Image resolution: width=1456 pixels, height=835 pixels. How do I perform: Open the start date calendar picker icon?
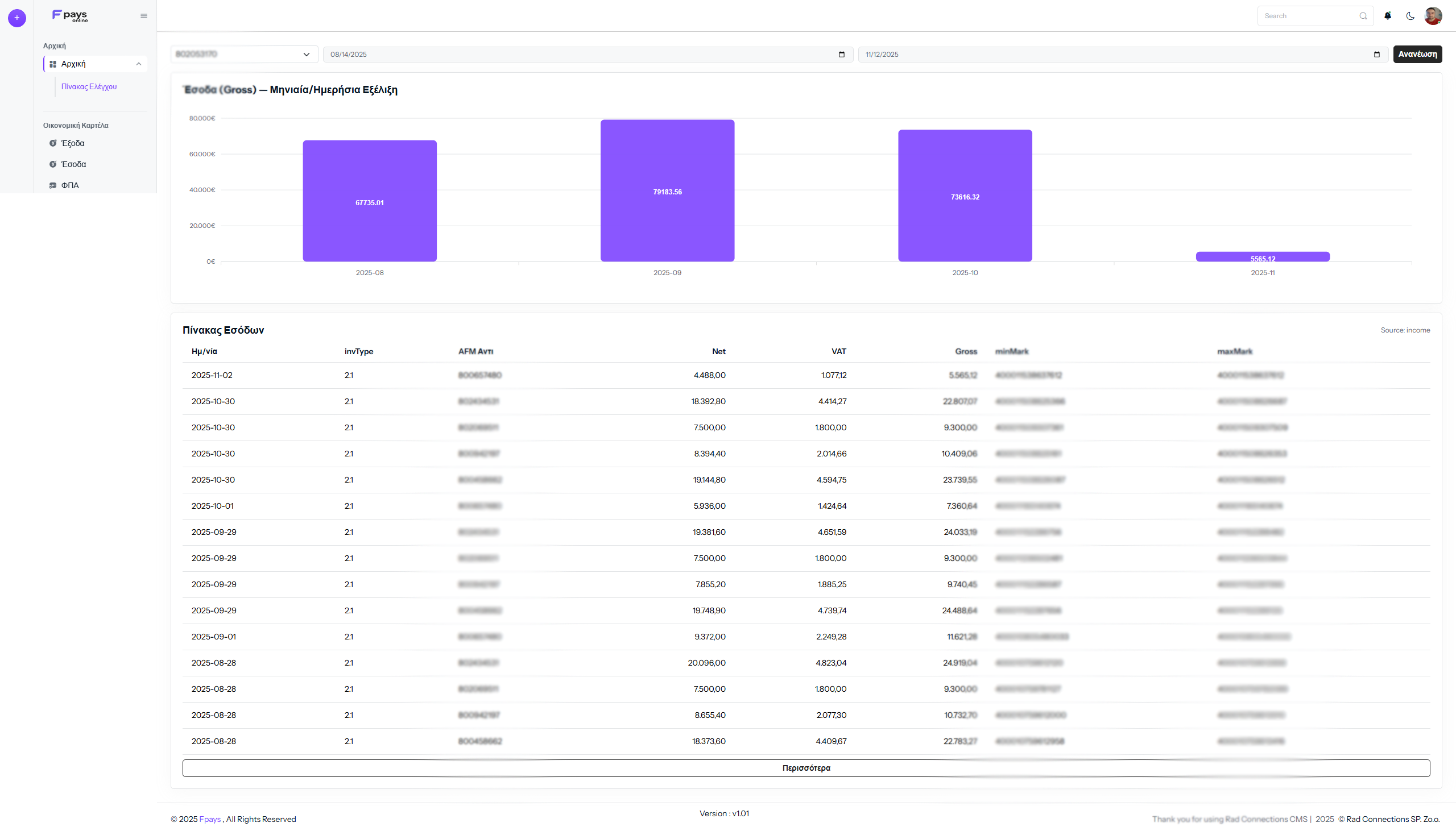pos(842,55)
